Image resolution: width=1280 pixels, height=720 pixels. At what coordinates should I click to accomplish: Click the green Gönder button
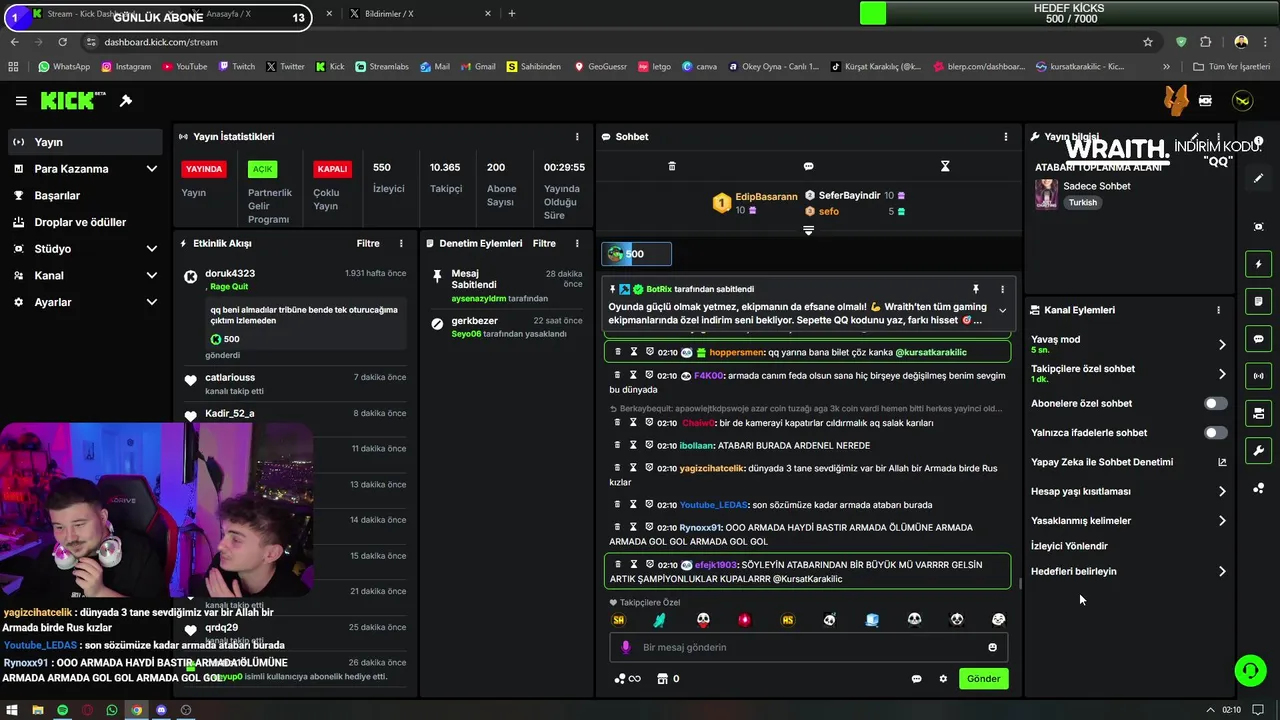coord(983,679)
